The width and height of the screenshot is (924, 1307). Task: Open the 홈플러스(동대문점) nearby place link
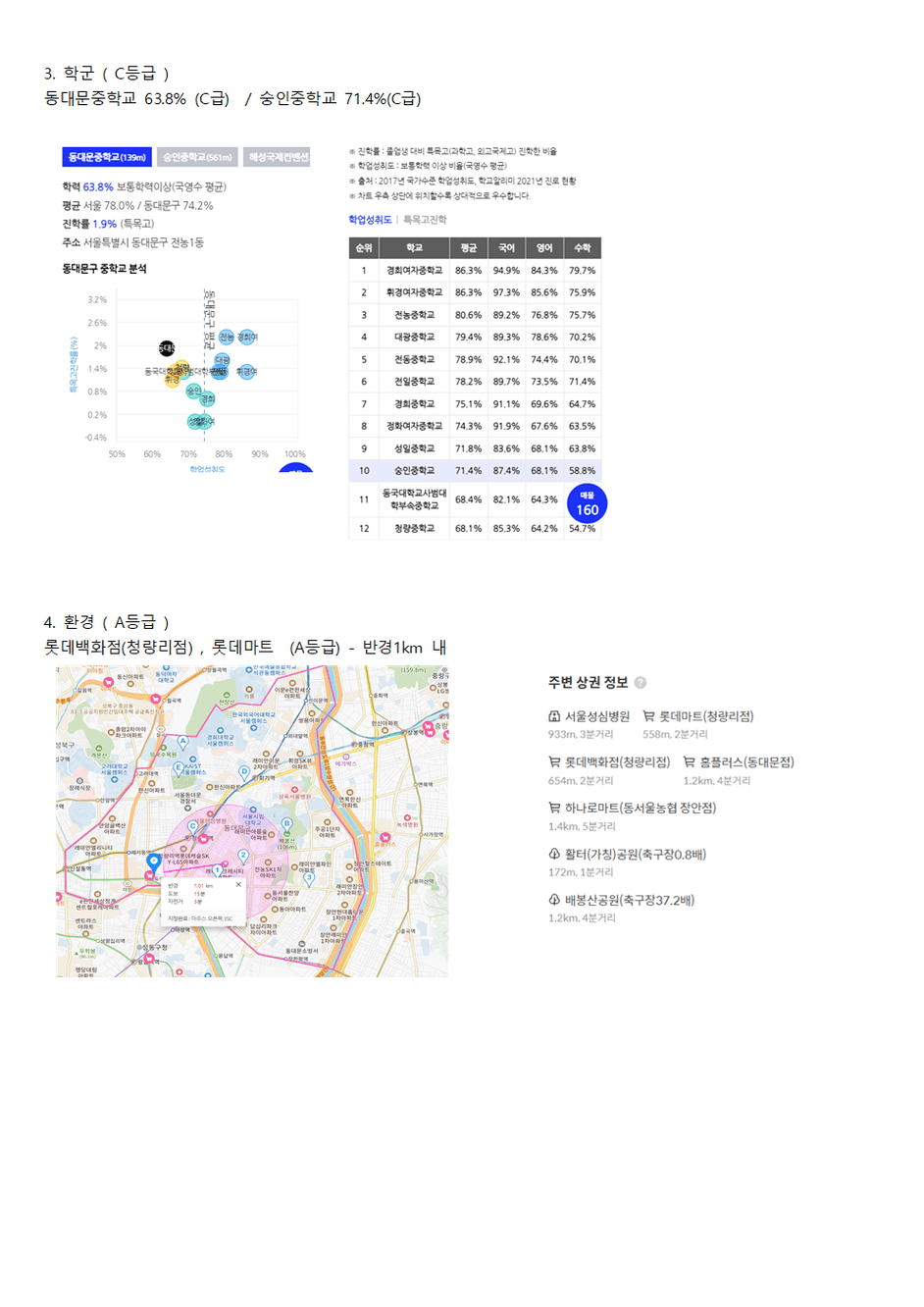coord(746,761)
